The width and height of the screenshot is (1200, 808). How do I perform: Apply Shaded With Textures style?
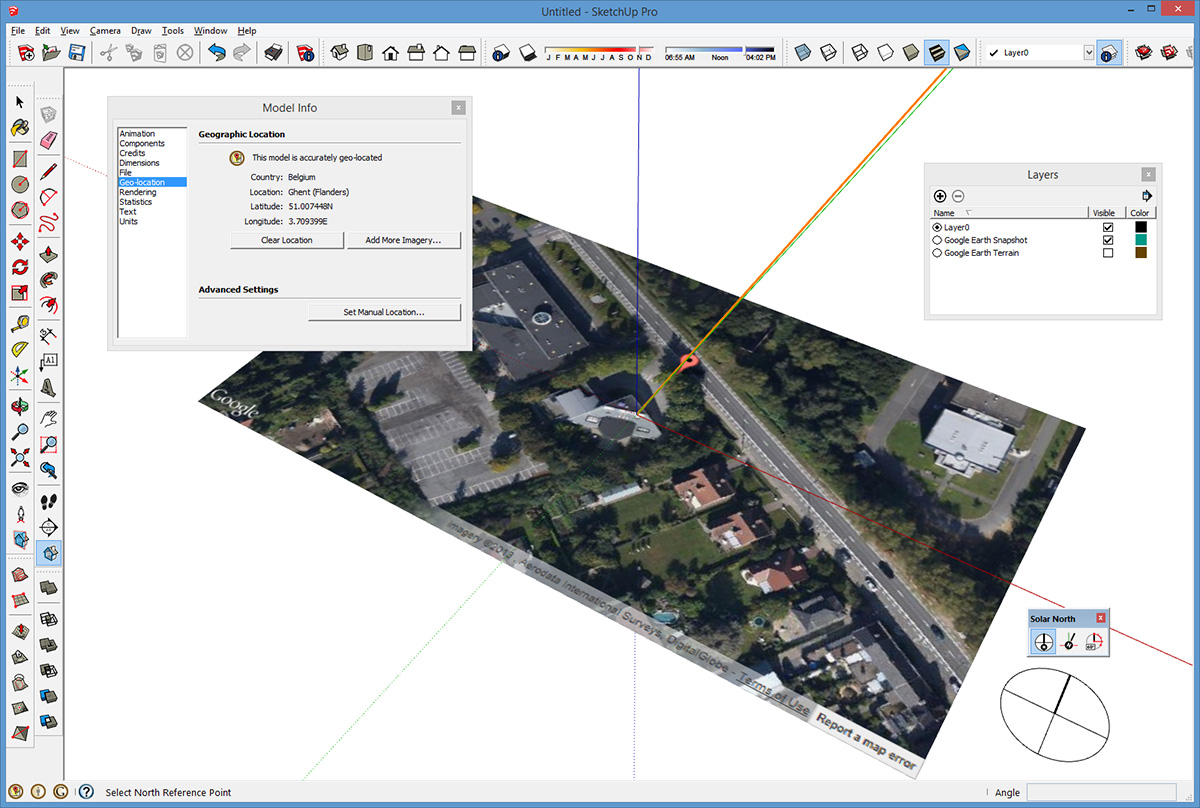click(x=936, y=52)
